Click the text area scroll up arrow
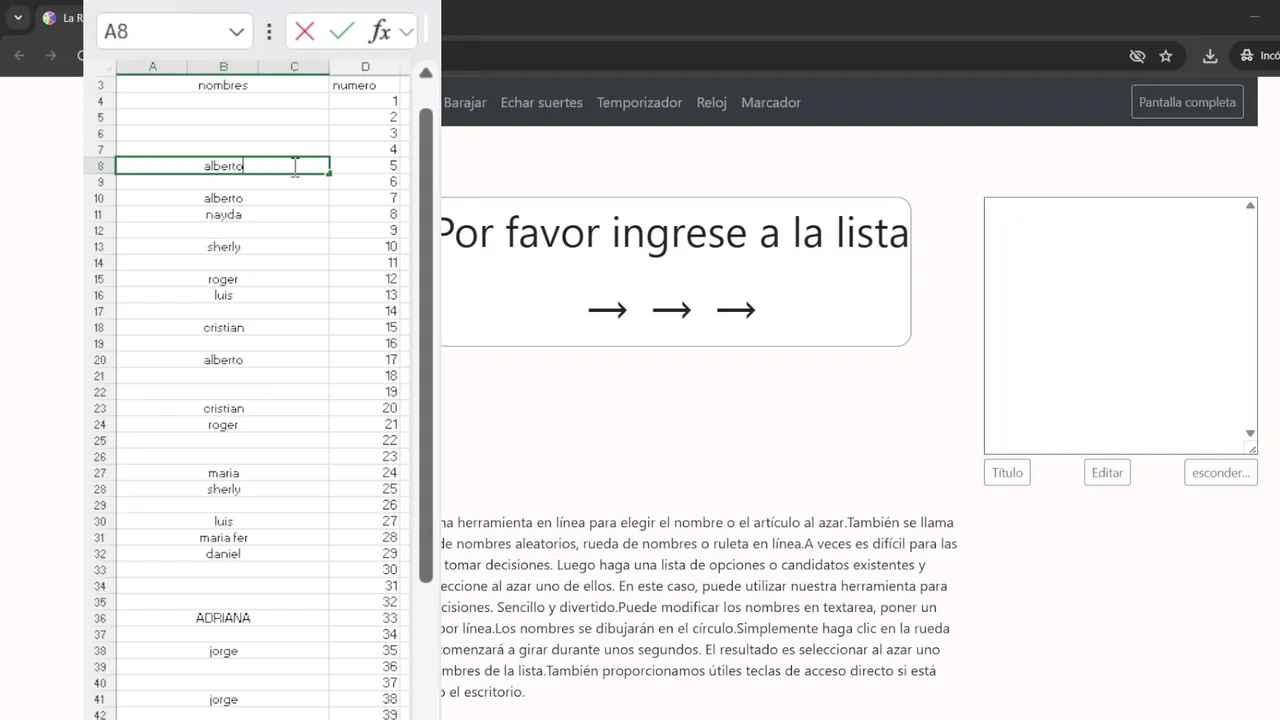1280x720 pixels. [x=1250, y=205]
